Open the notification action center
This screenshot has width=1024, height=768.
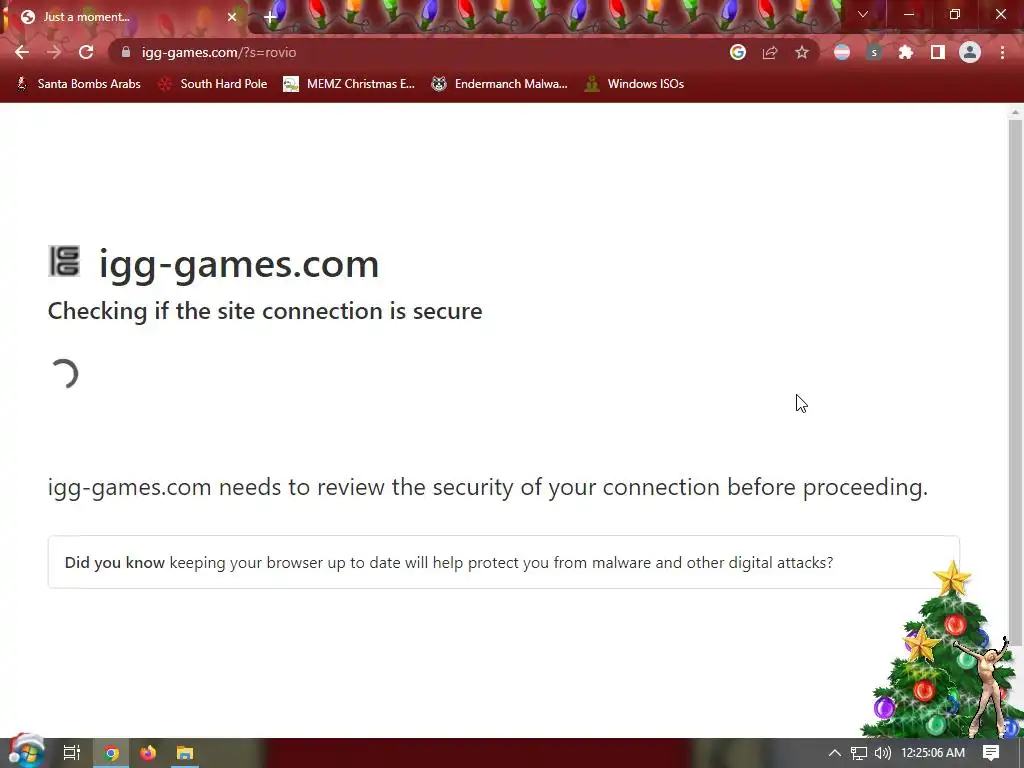pos(991,753)
